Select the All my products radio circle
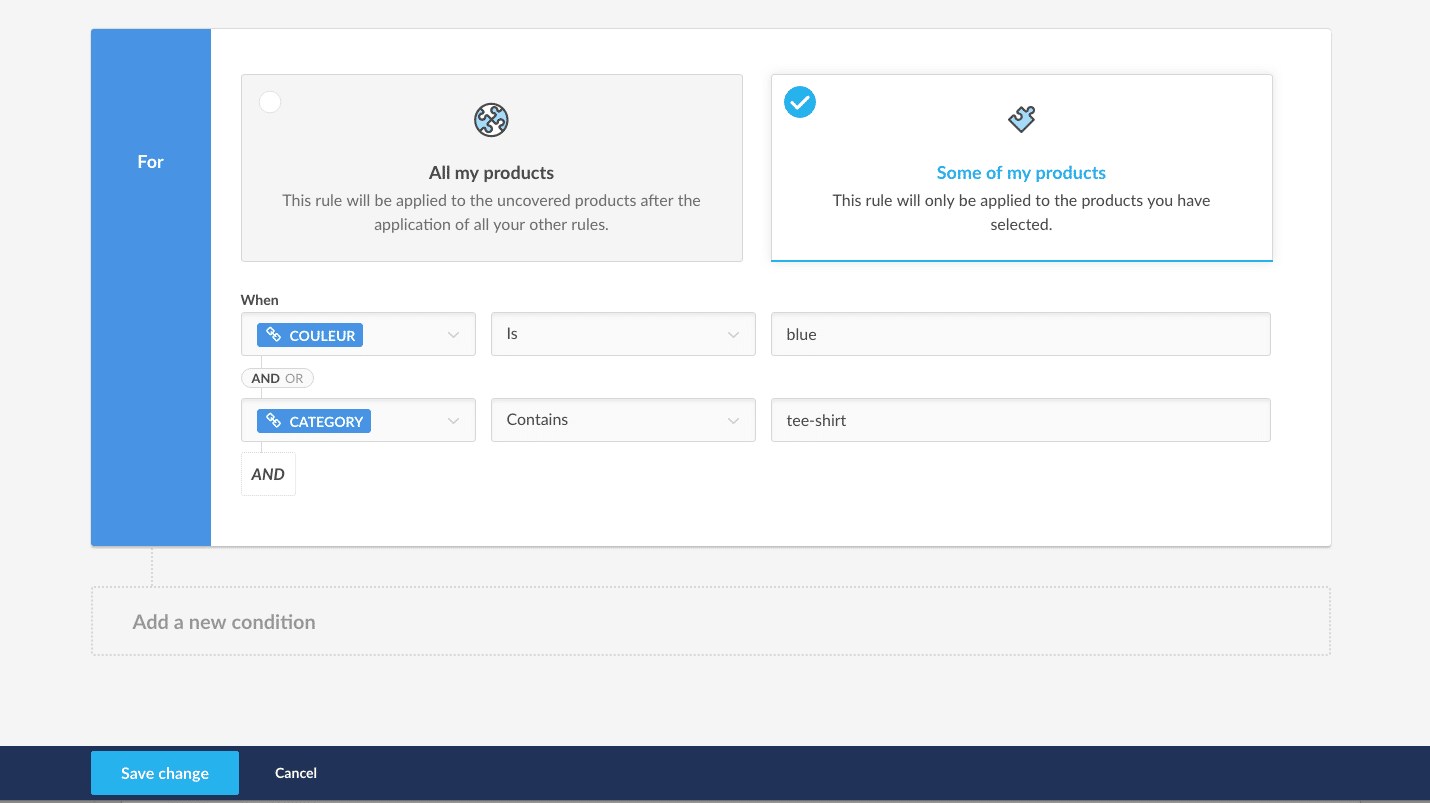The width and height of the screenshot is (1430, 803). [270, 102]
